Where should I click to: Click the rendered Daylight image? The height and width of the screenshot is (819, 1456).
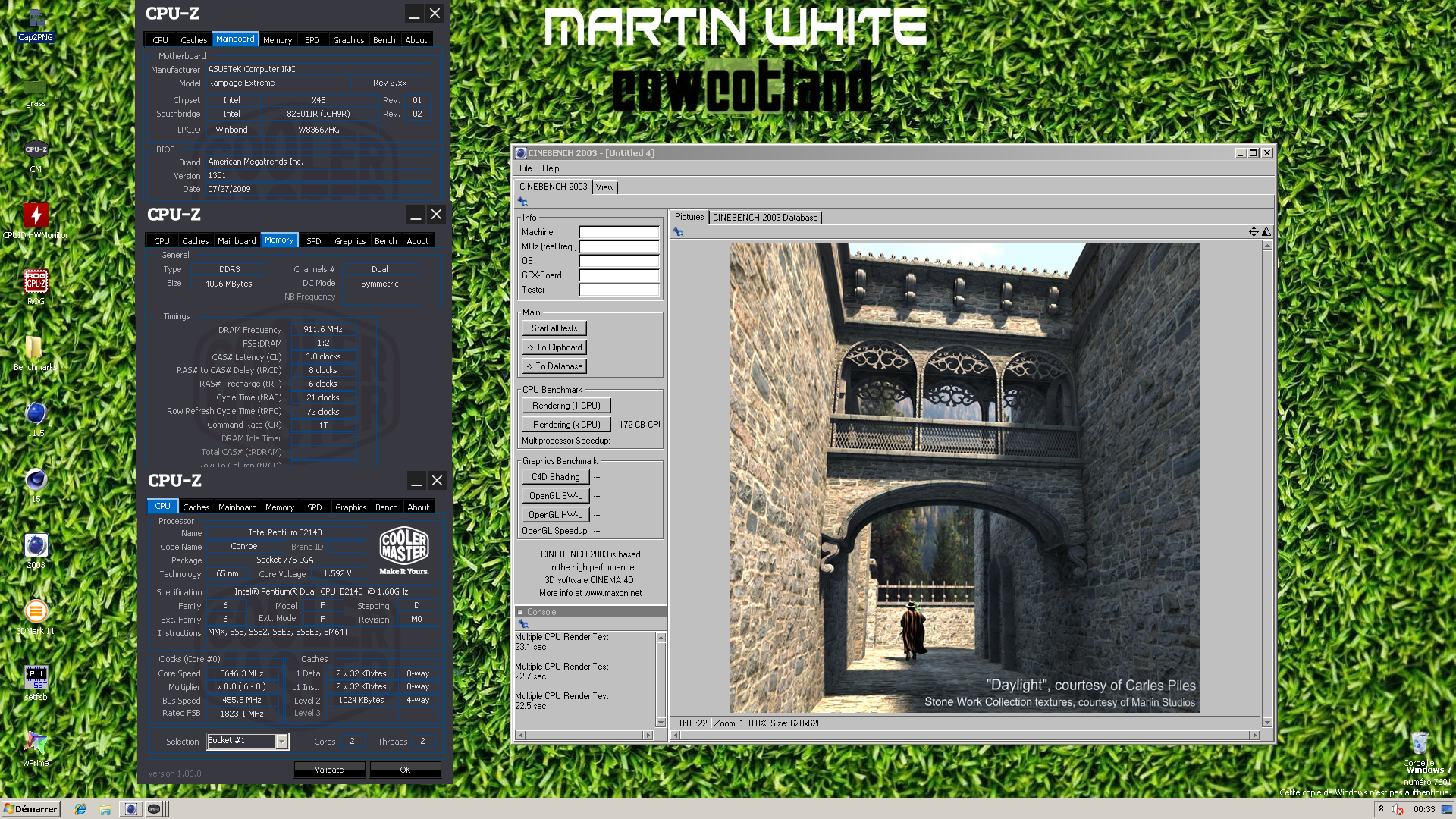click(964, 478)
